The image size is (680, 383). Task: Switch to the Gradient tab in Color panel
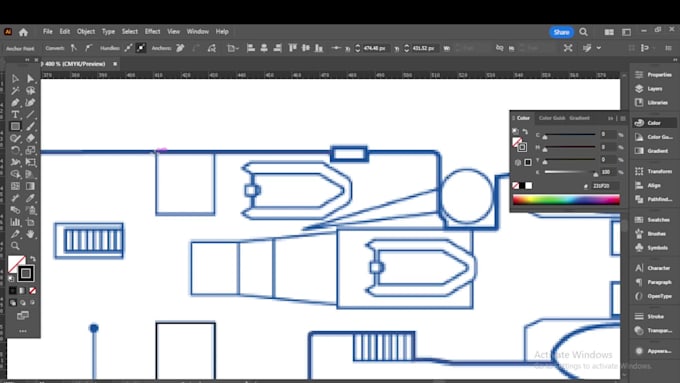coord(579,118)
